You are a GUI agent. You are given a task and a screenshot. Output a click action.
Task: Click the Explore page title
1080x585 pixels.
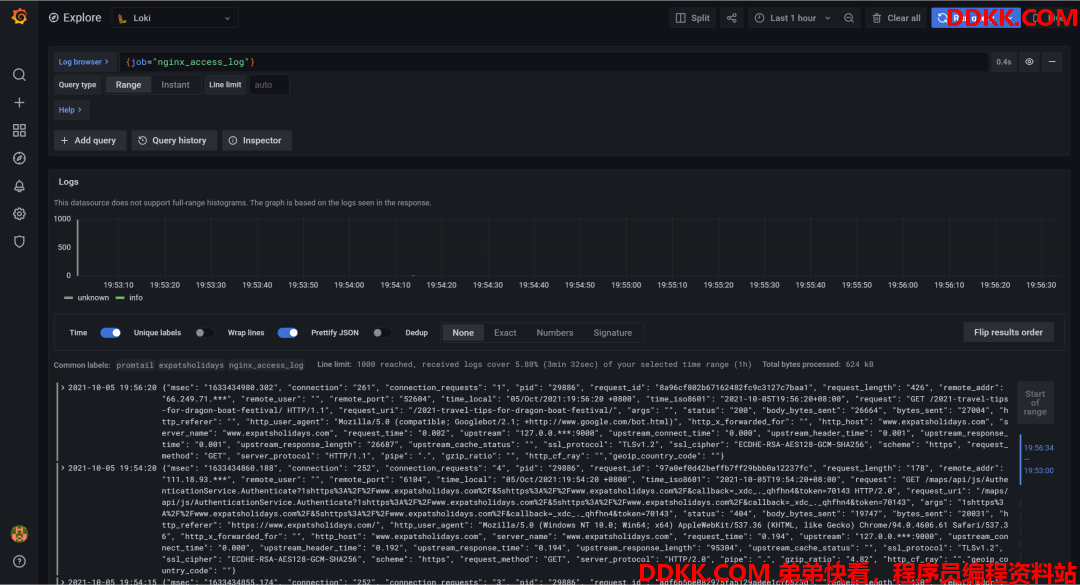(82, 18)
